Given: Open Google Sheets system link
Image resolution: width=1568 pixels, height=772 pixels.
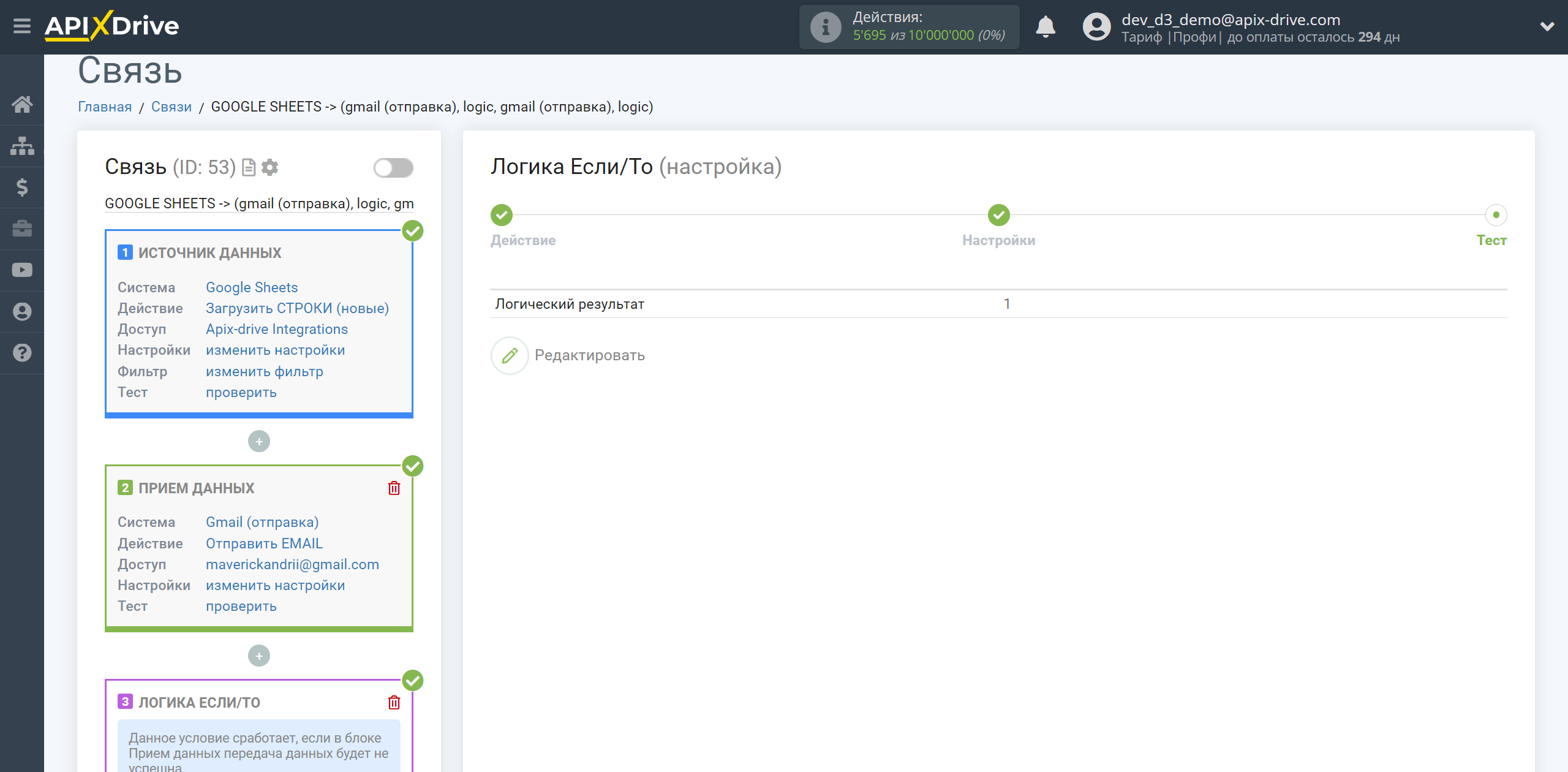Looking at the screenshot, I should pyautogui.click(x=252, y=287).
